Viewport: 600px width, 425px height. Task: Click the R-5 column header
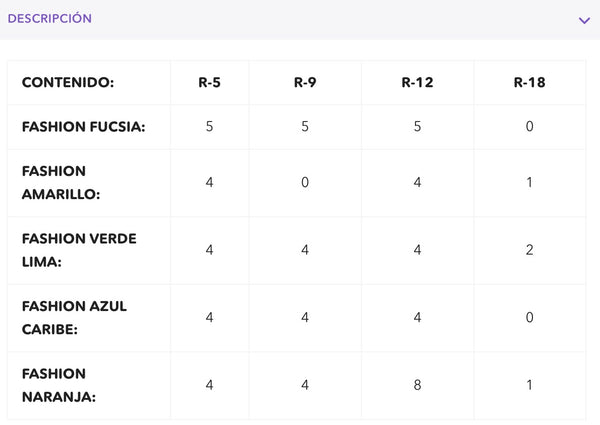(x=209, y=82)
